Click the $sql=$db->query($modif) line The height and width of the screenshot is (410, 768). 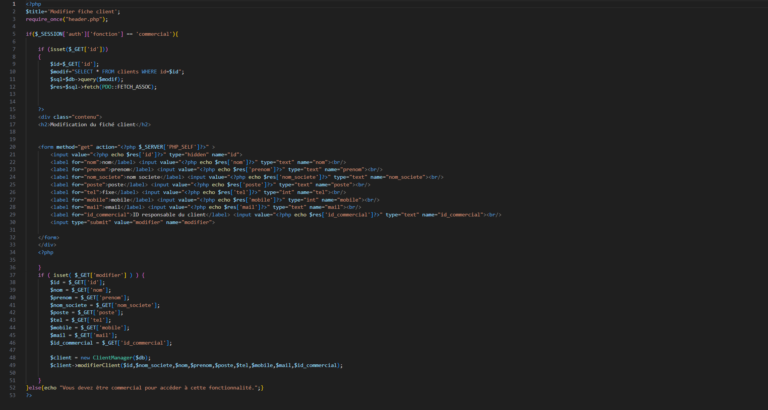(87, 79)
